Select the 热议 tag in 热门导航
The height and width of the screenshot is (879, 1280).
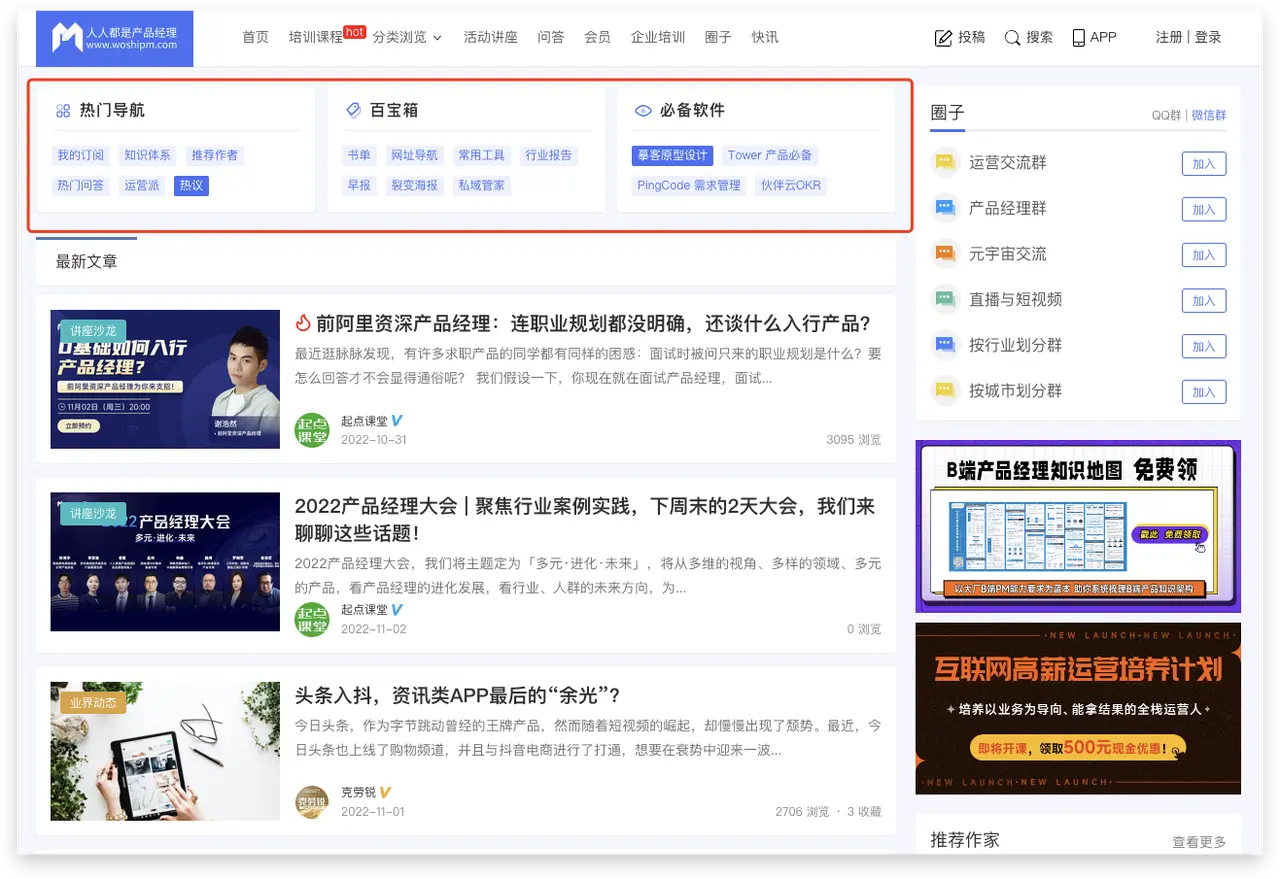(191, 185)
